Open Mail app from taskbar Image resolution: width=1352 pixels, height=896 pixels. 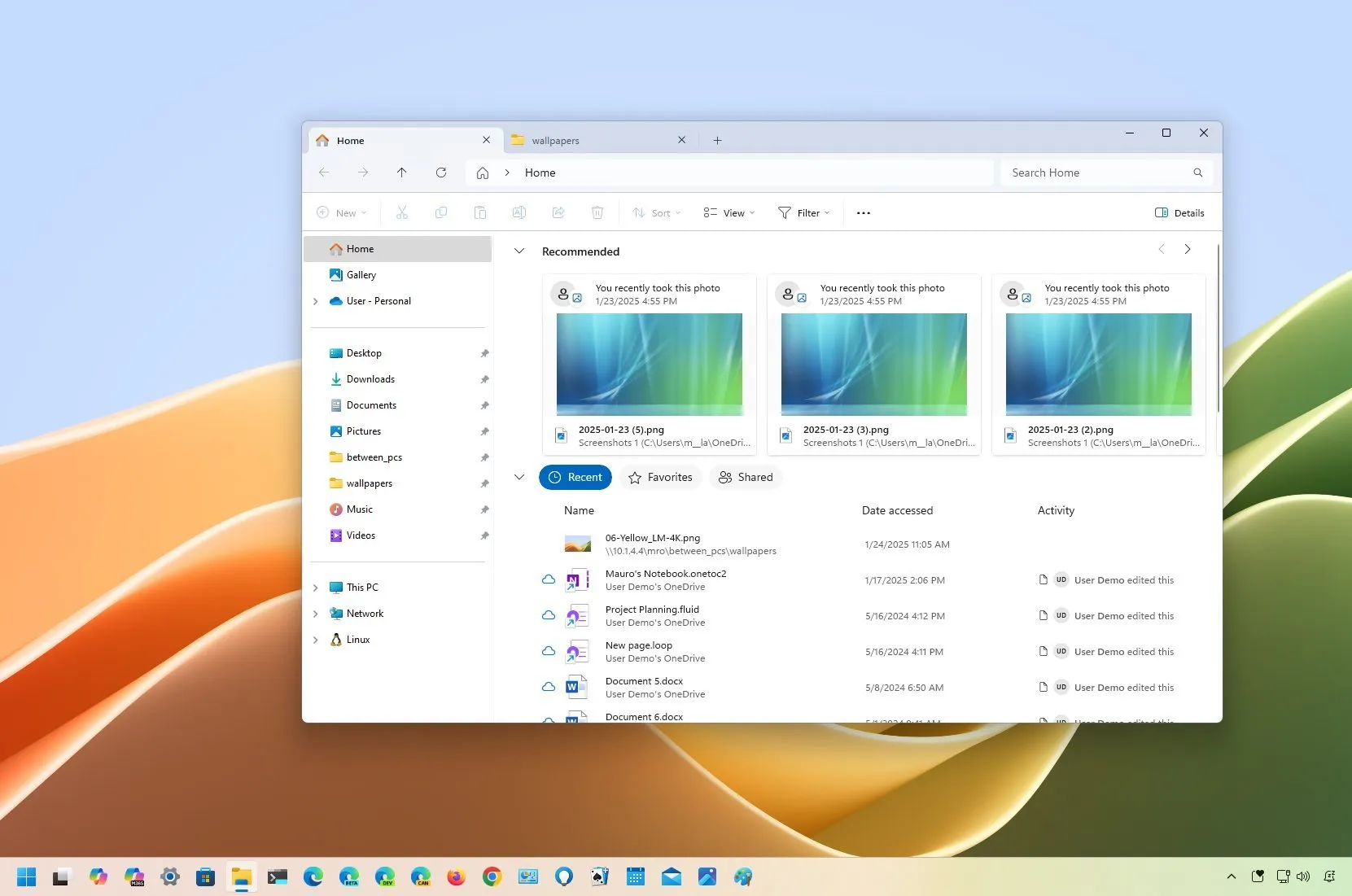(x=672, y=876)
